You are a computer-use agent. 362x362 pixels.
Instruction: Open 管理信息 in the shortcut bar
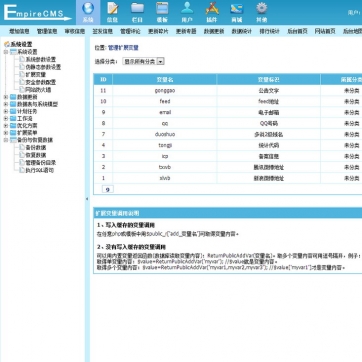(47, 31)
